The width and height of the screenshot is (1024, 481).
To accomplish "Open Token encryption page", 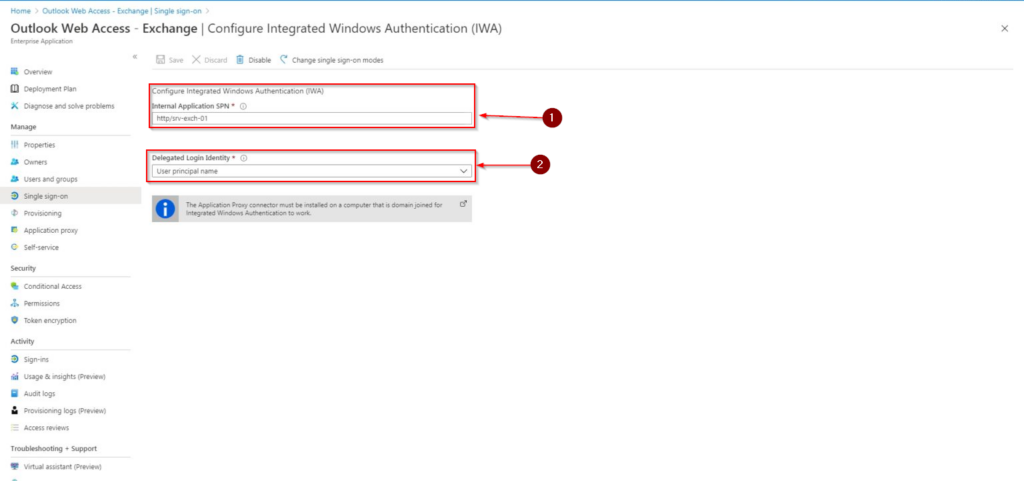I will point(50,320).
